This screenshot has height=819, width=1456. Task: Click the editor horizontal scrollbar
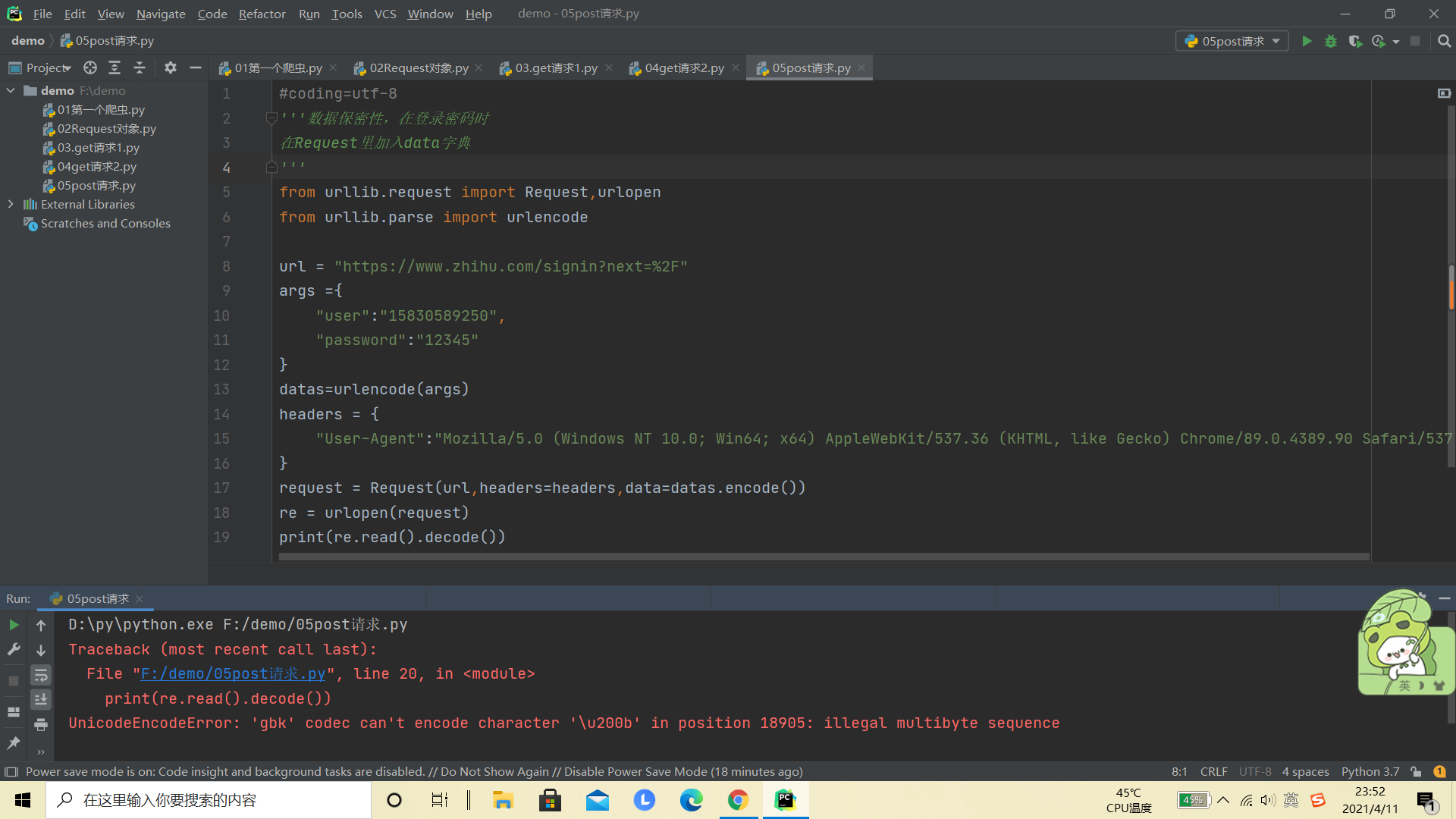pyautogui.click(x=824, y=557)
